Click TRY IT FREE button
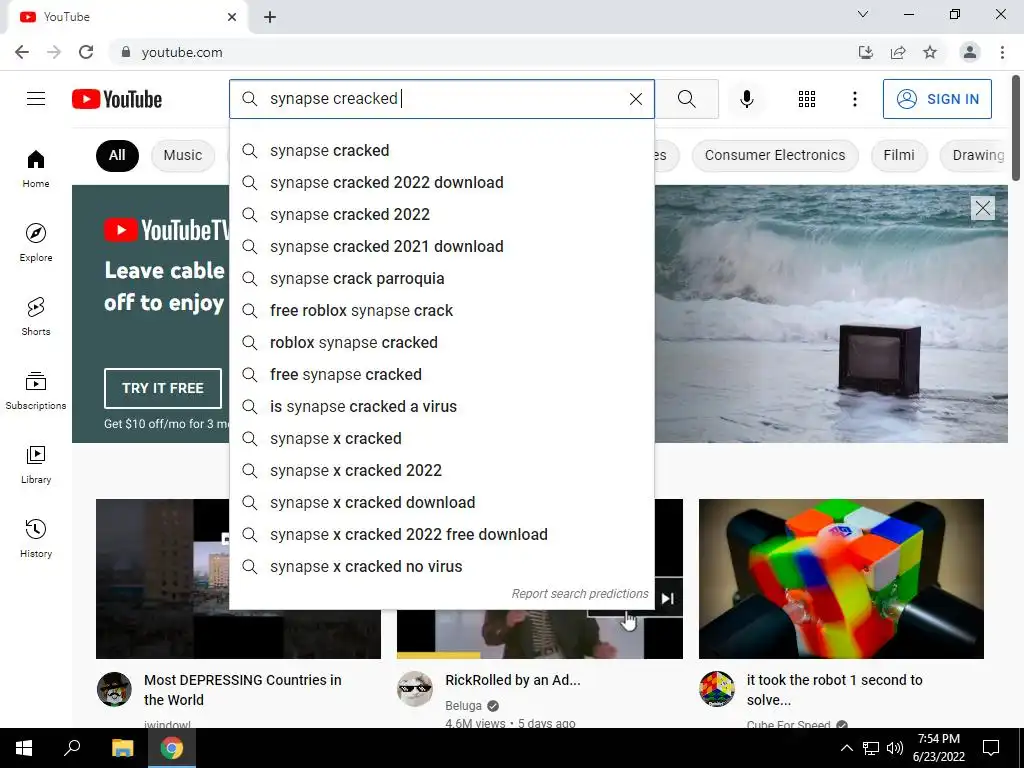 (x=163, y=388)
